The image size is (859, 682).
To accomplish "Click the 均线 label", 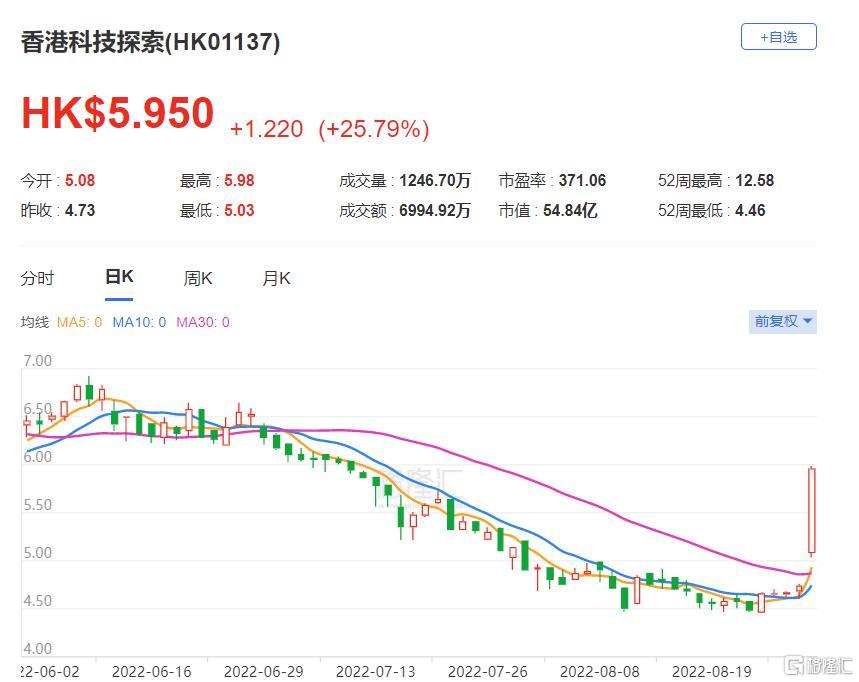I will point(35,322).
